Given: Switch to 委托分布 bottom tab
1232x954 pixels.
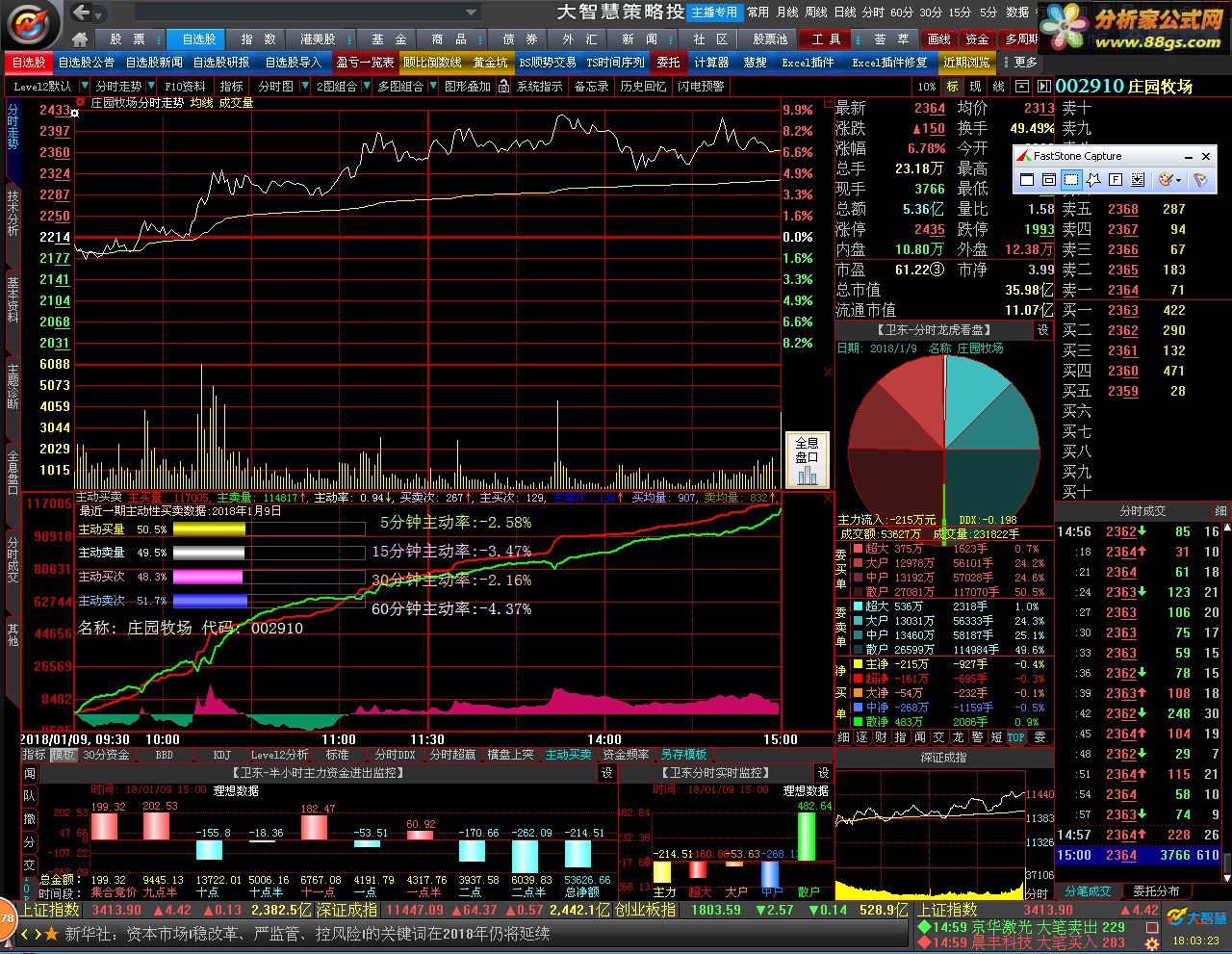Looking at the screenshot, I should (1156, 891).
